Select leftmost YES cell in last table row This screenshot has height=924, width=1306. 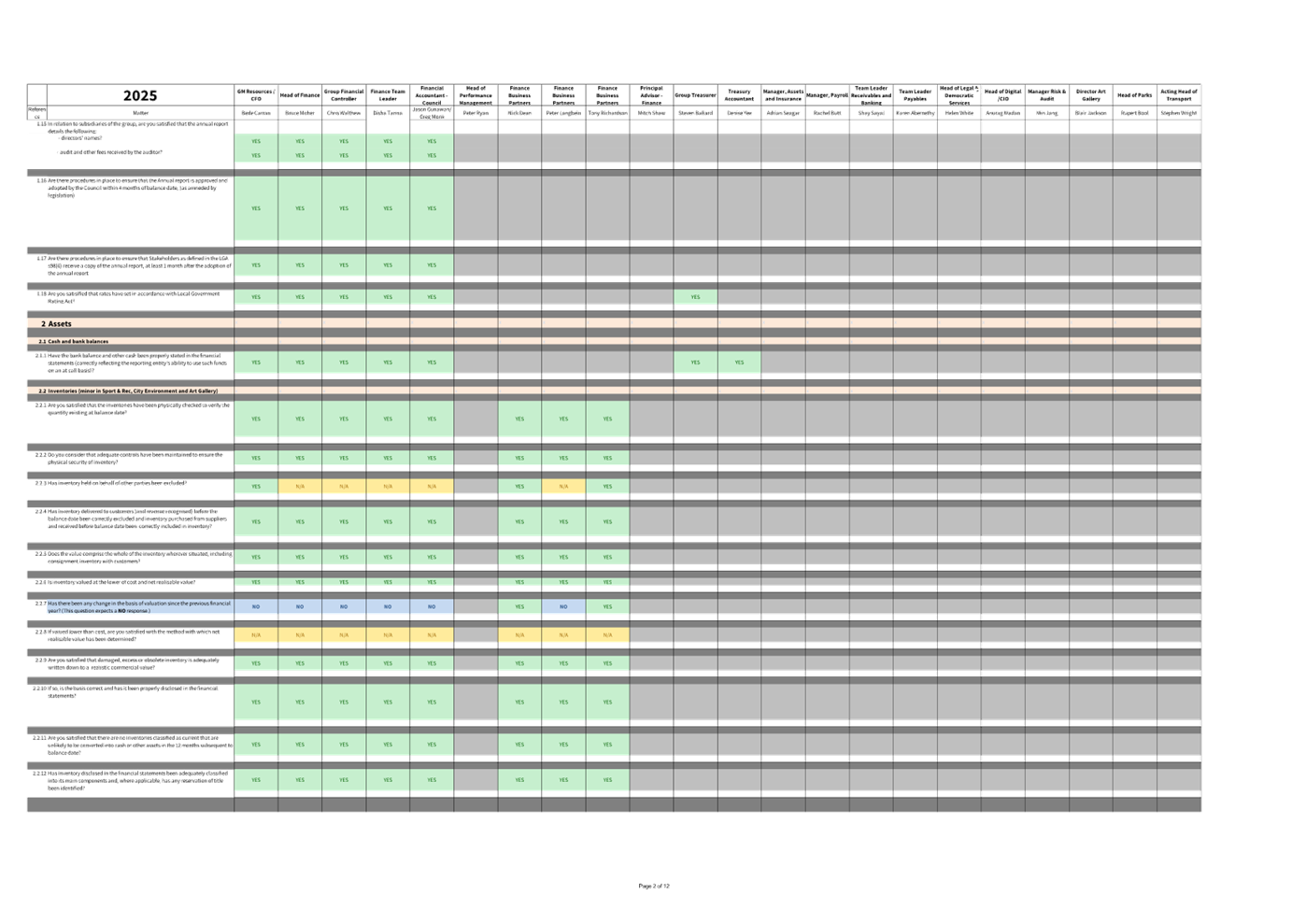pos(256,780)
